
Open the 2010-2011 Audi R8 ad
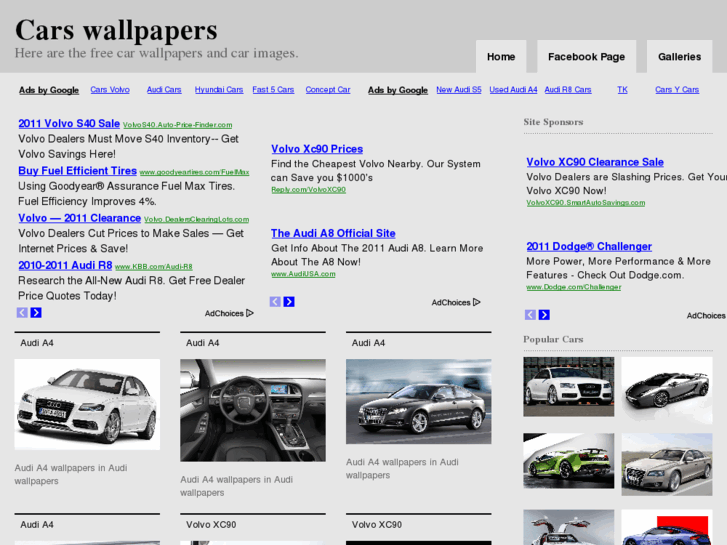tap(65, 265)
